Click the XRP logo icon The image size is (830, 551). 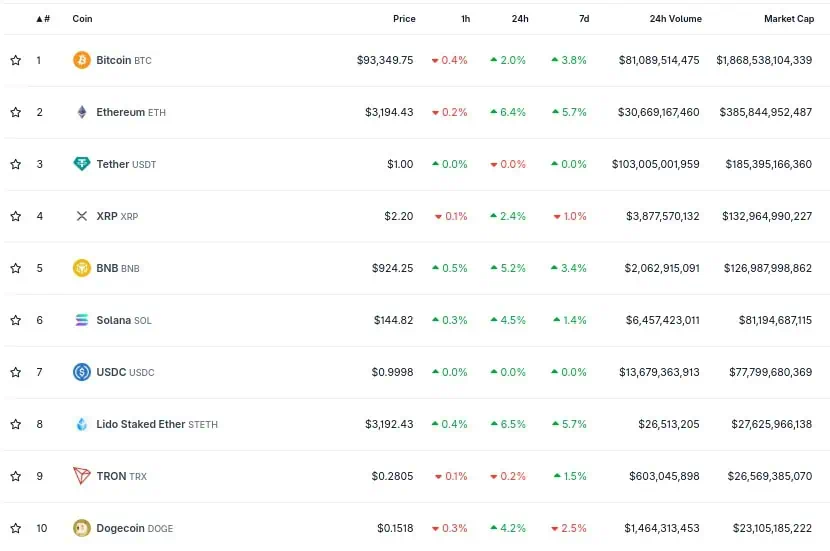pyautogui.click(x=81, y=216)
